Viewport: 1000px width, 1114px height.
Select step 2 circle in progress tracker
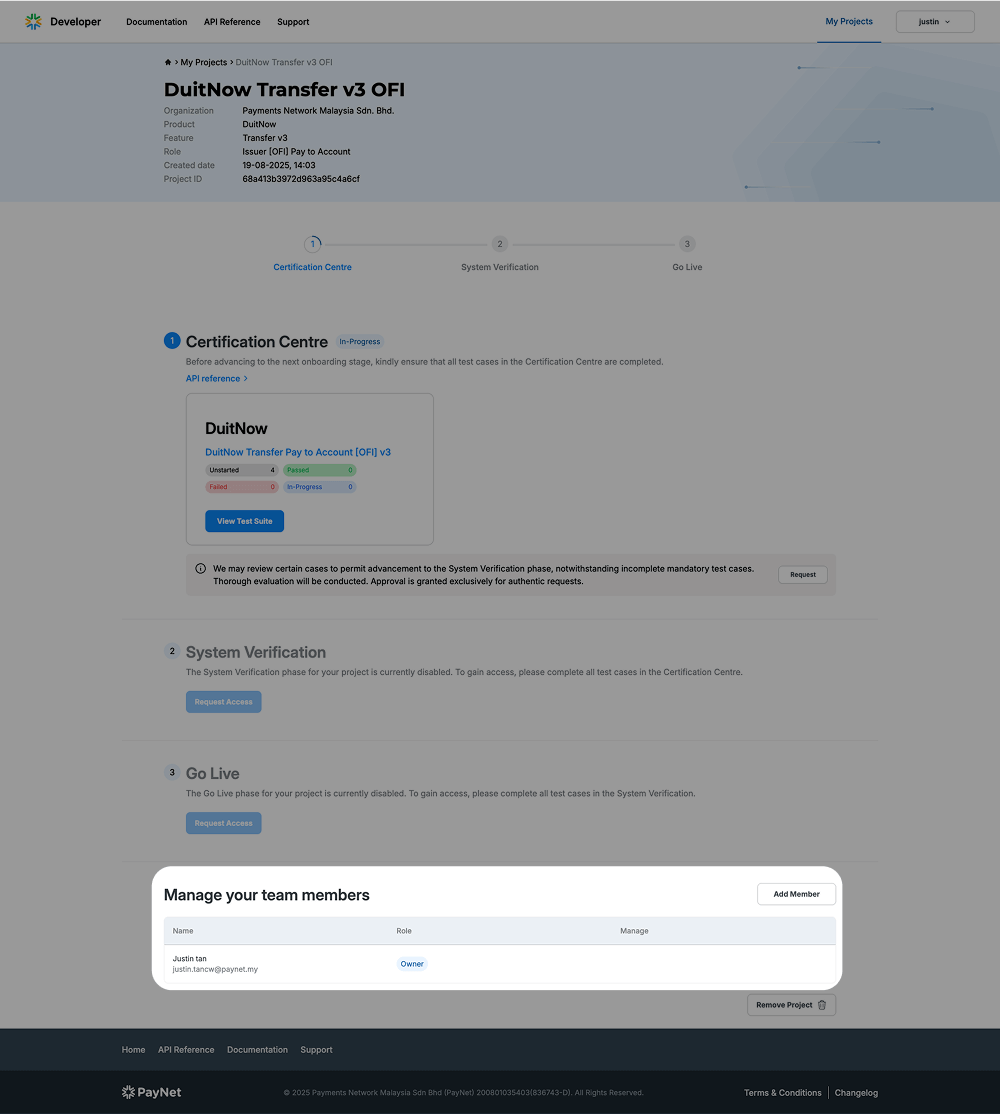[x=500, y=244]
